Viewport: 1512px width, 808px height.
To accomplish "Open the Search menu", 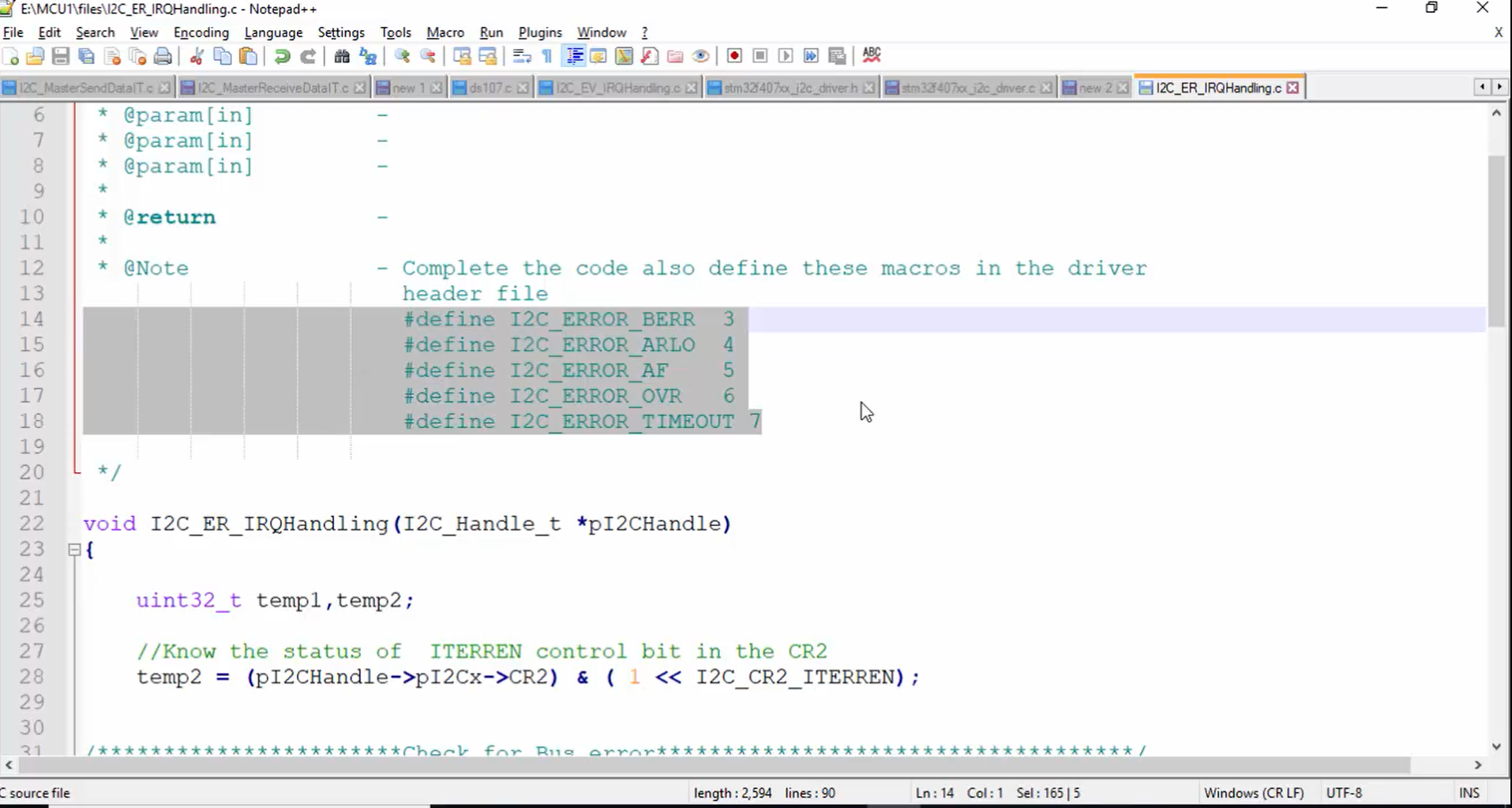I will click(96, 32).
